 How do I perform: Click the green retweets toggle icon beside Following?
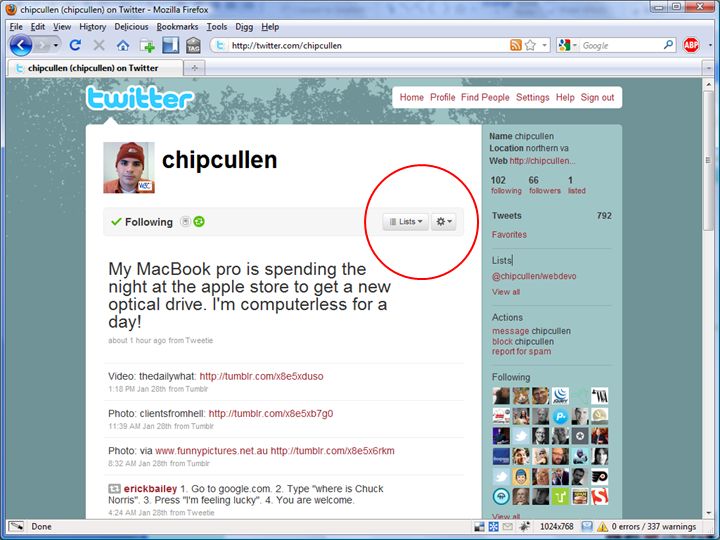click(x=199, y=221)
